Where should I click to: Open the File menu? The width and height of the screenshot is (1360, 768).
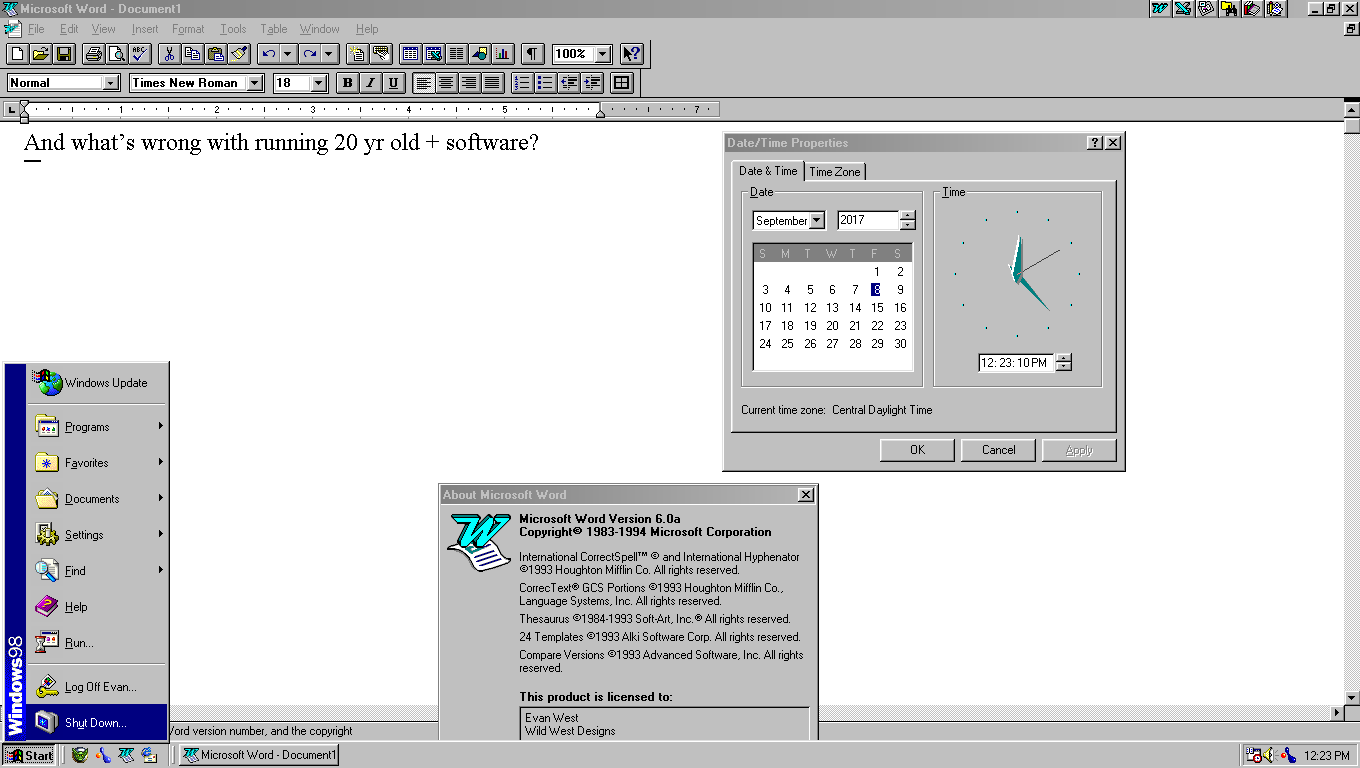36,29
